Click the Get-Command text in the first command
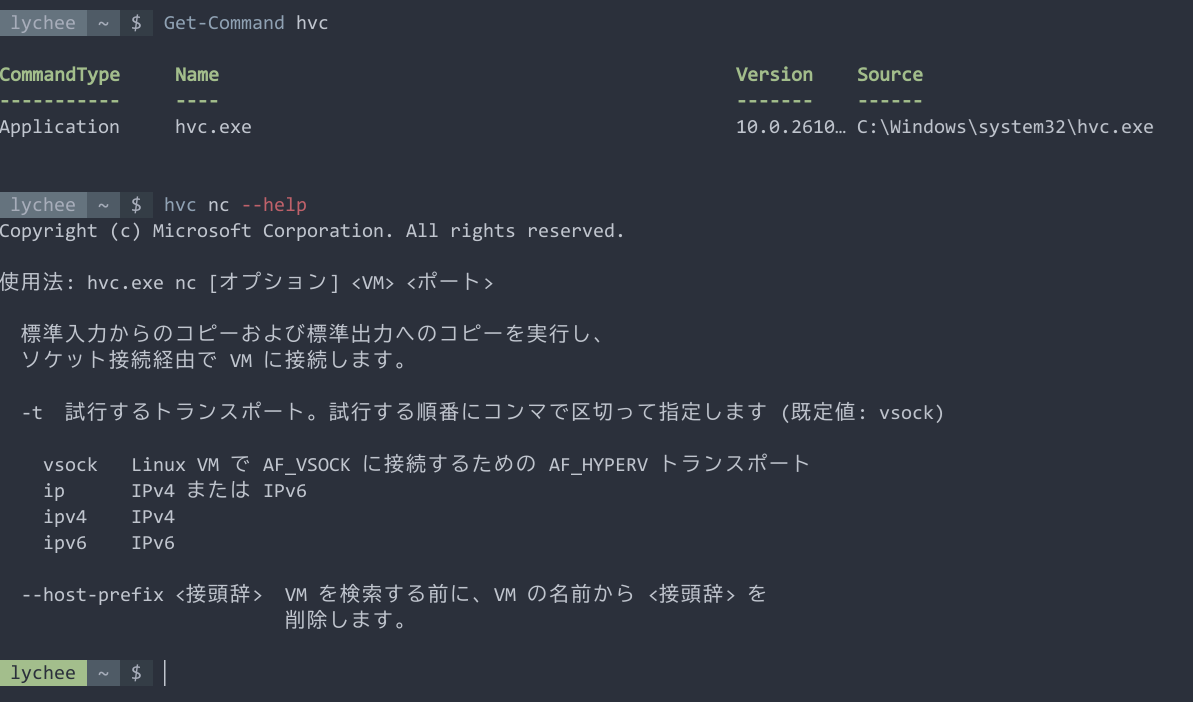 click(224, 23)
